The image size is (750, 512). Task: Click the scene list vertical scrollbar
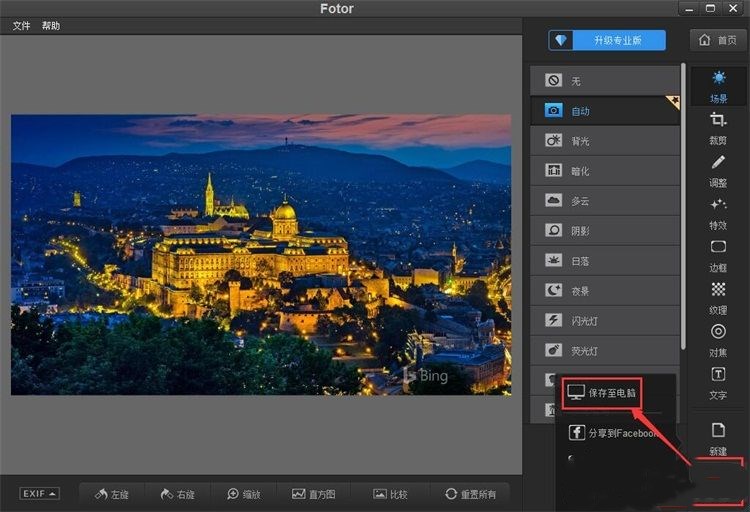click(684, 206)
